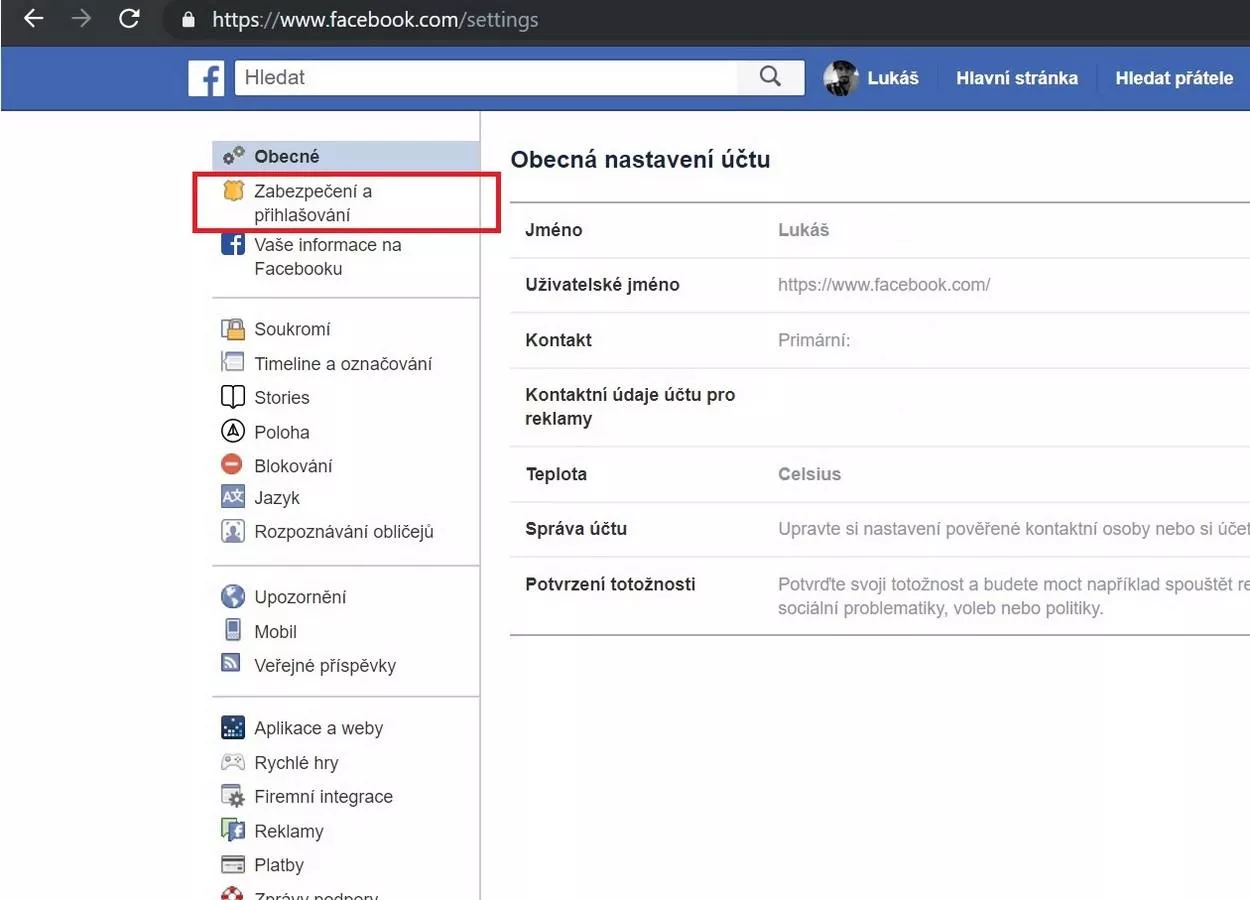Click the browser back arrow
This screenshot has width=1250, height=900.
[33, 19]
